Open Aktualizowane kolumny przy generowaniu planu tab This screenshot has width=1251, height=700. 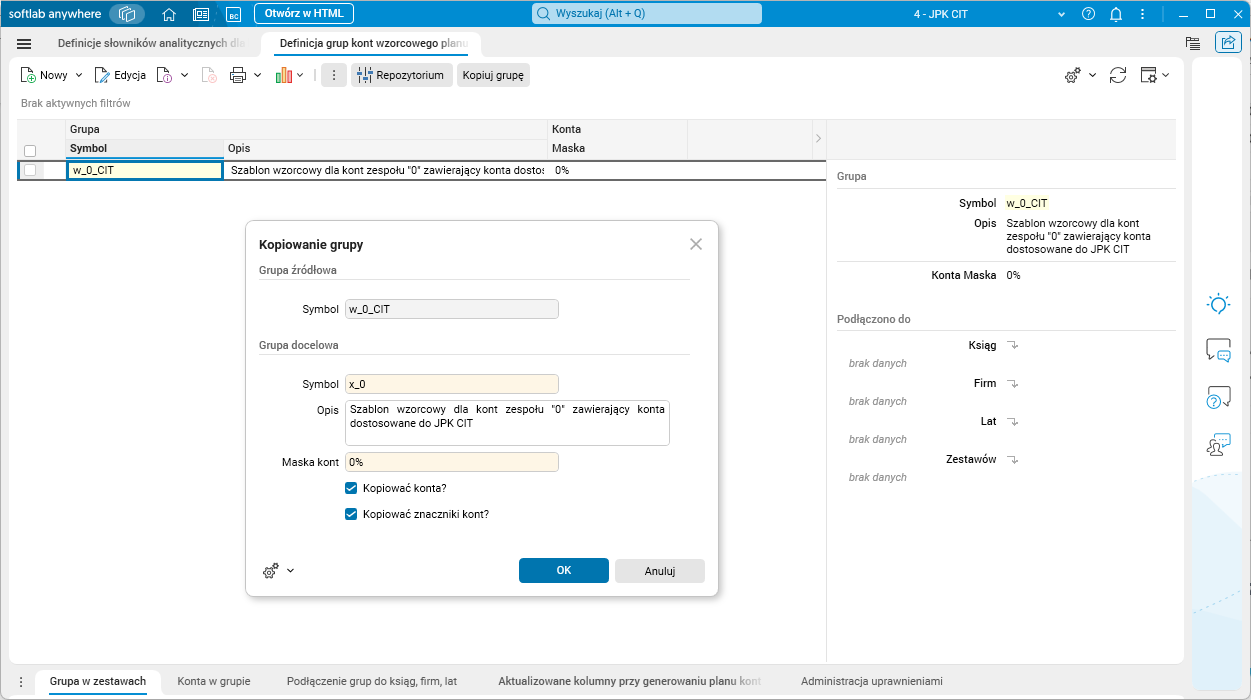point(629,681)
